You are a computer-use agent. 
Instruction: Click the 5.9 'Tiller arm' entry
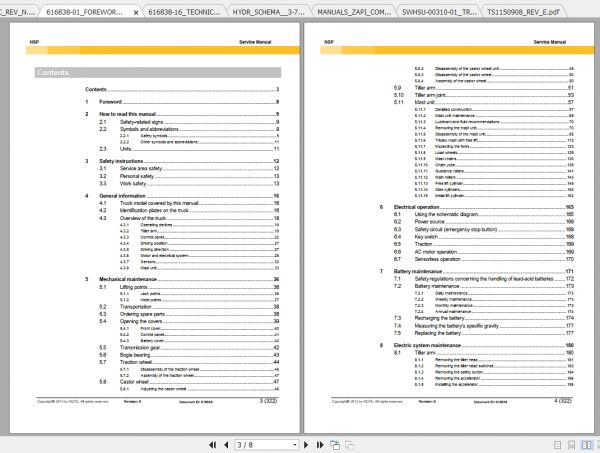pos(425,88)
